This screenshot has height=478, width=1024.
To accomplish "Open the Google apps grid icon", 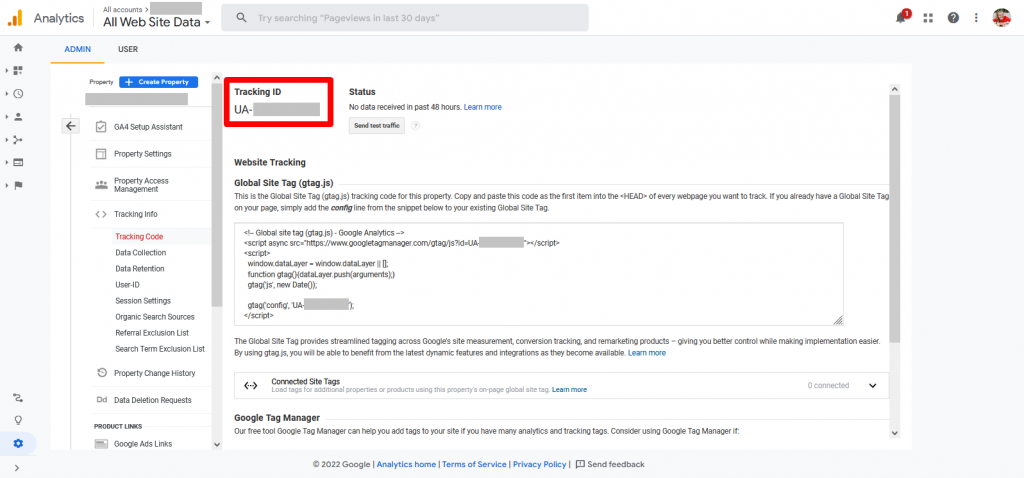I will pos(928,18).
